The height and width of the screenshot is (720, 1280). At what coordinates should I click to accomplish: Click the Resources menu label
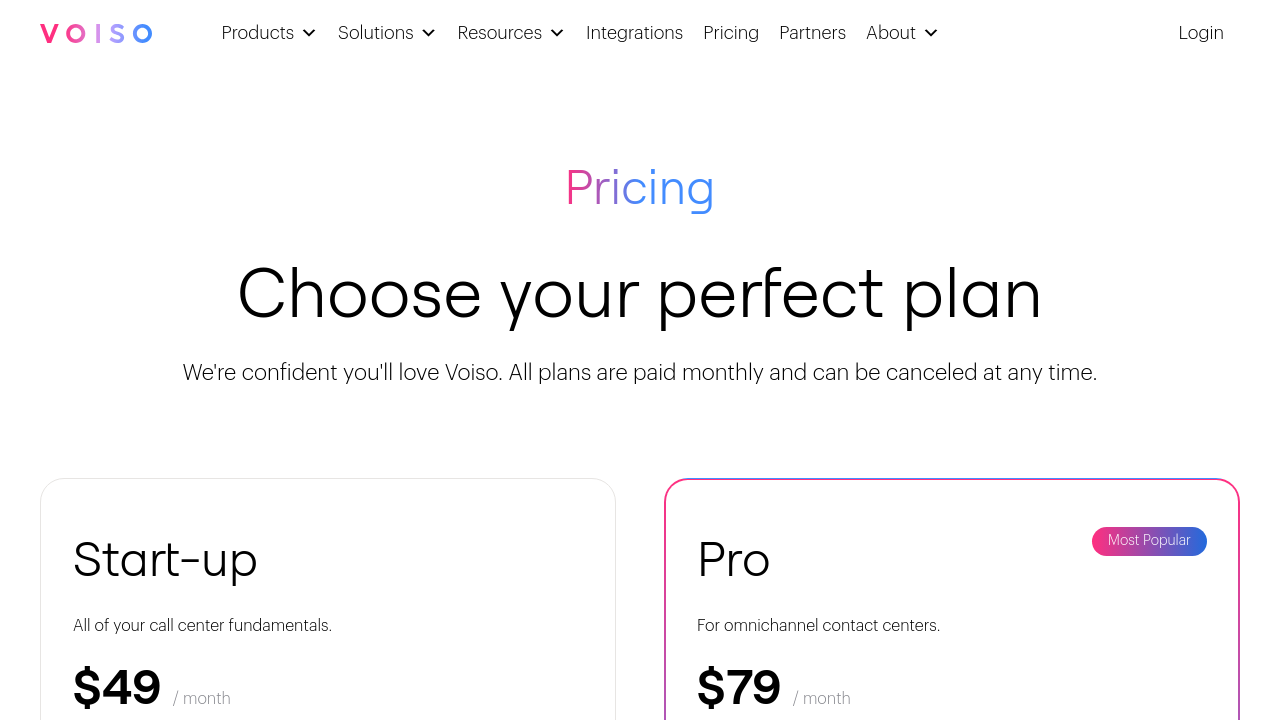click(499, 33)
